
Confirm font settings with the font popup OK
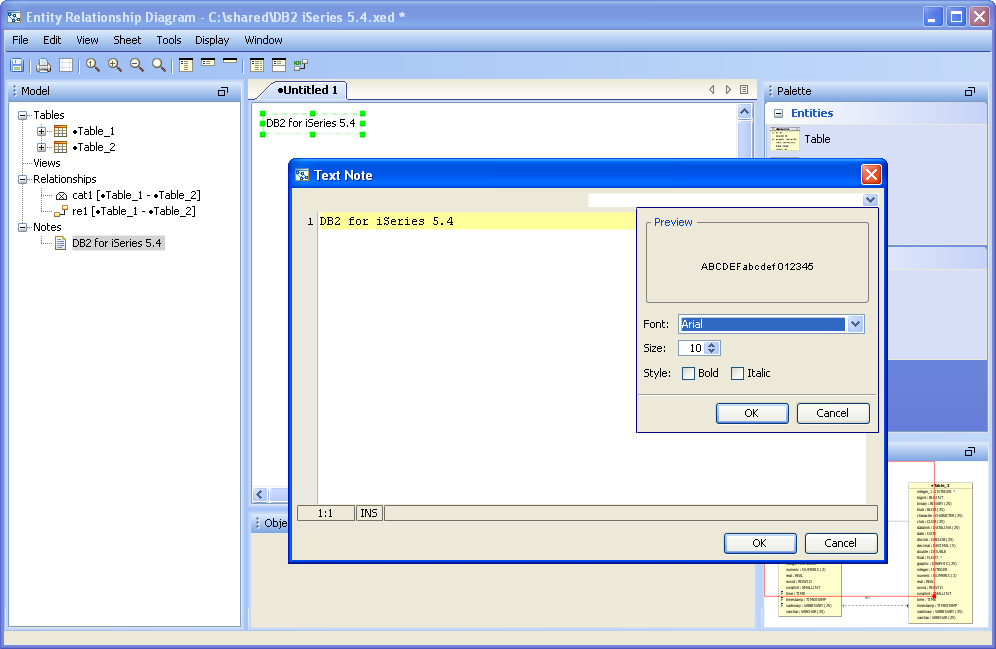[752, 413]
